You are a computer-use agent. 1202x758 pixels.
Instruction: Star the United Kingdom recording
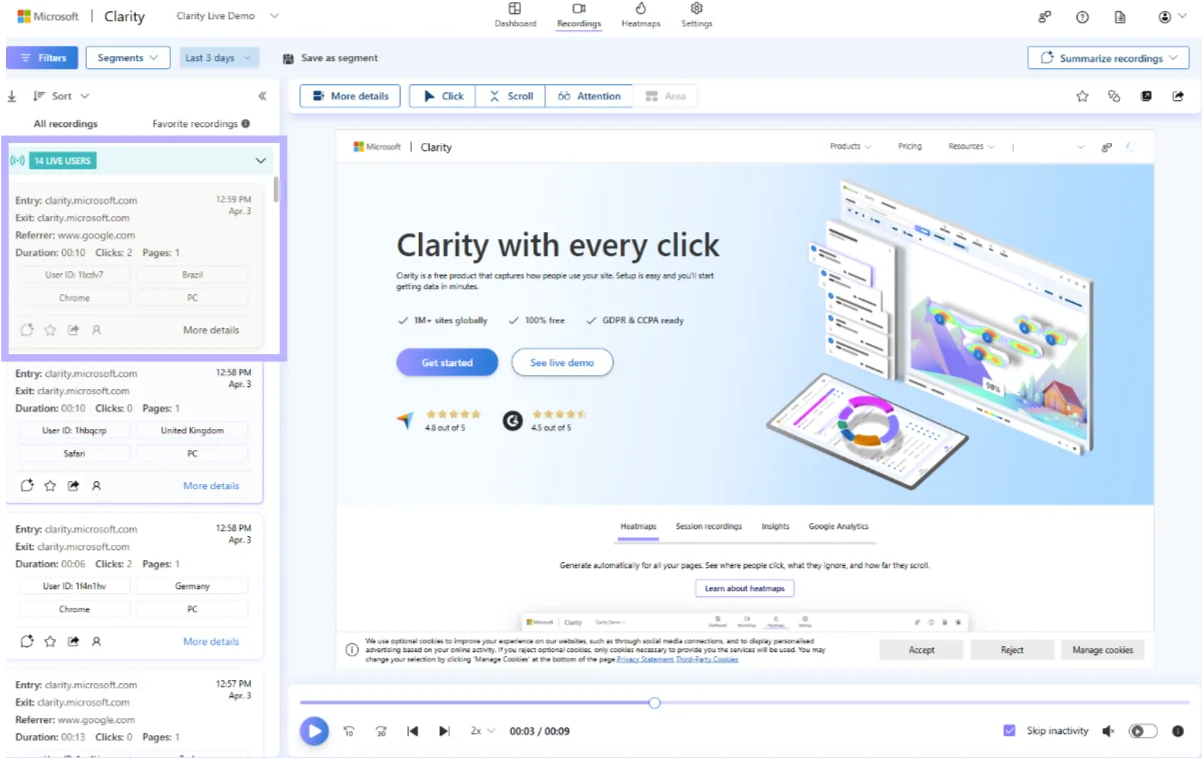pos(50,486)
